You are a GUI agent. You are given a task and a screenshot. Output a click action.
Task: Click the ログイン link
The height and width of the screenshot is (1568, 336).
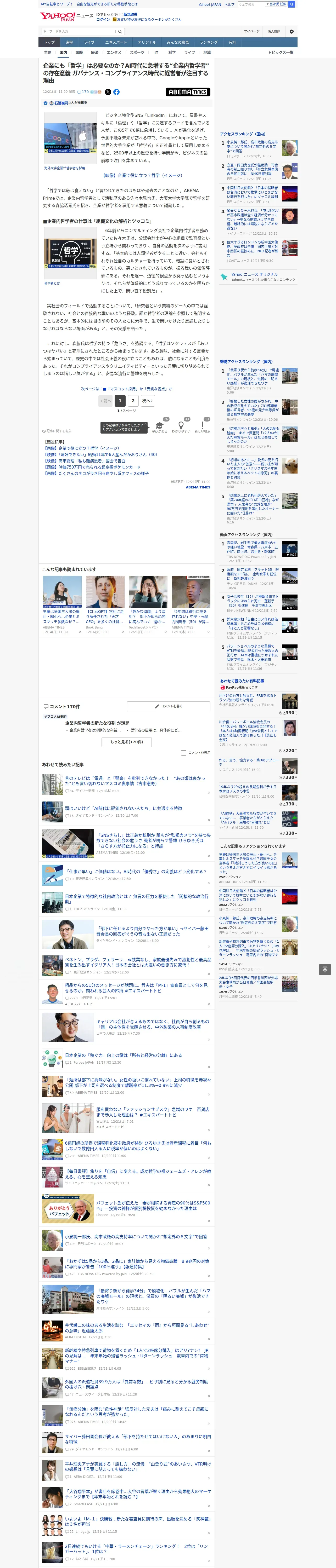tap(103, 20)
